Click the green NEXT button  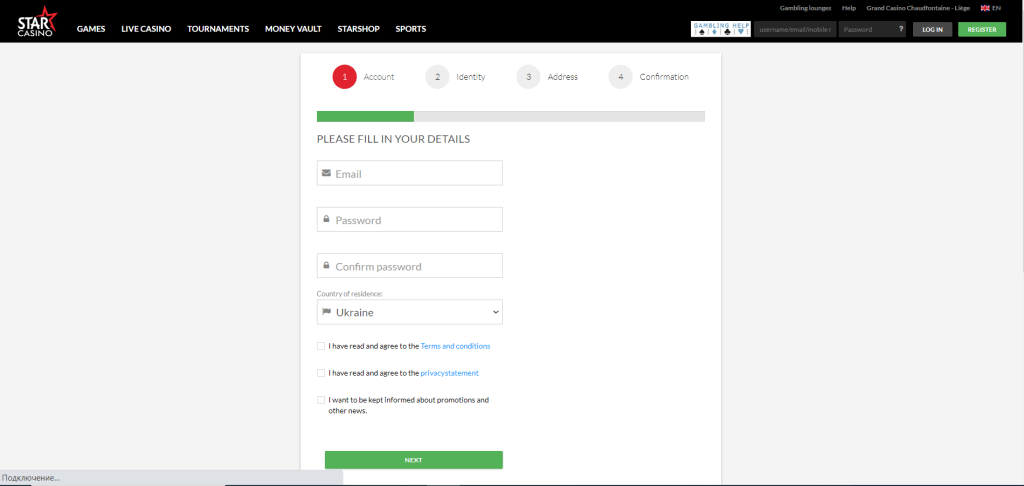(413, 460)
